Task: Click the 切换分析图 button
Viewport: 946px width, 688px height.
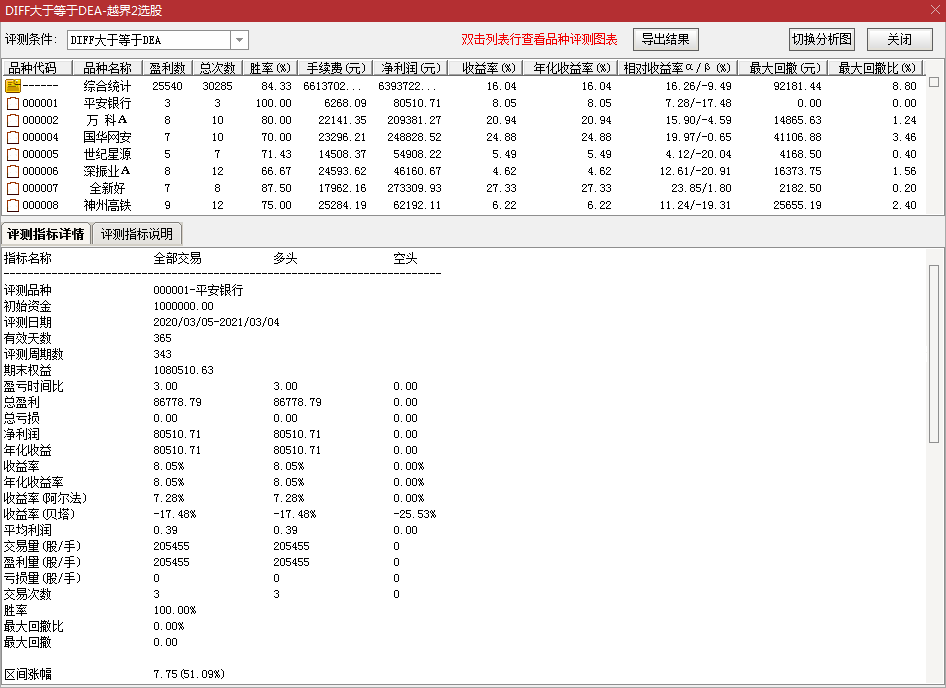Action: click(822, 39)
